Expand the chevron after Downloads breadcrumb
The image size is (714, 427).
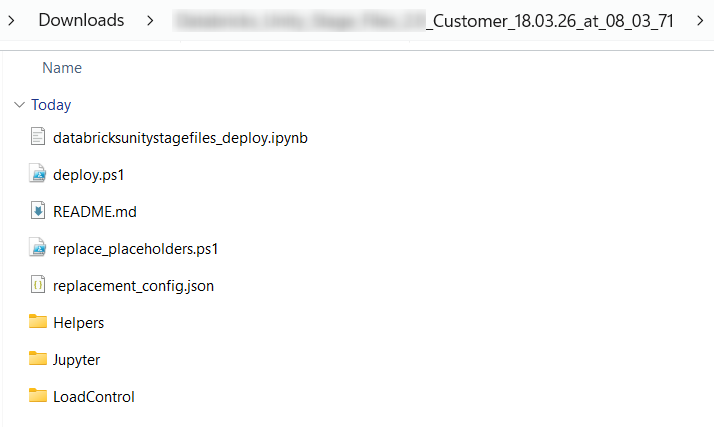pos(149,20)
